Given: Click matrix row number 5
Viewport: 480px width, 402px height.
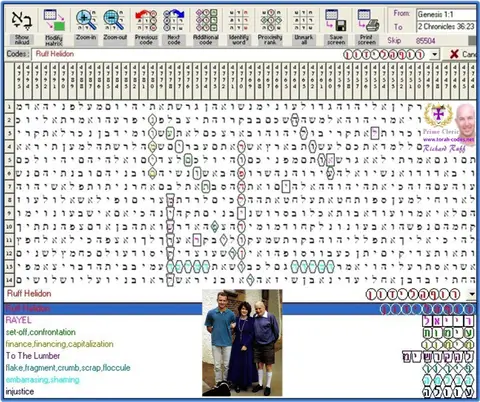Looking at the screenshot, I should pyautogui.click(x=9, y=160).
